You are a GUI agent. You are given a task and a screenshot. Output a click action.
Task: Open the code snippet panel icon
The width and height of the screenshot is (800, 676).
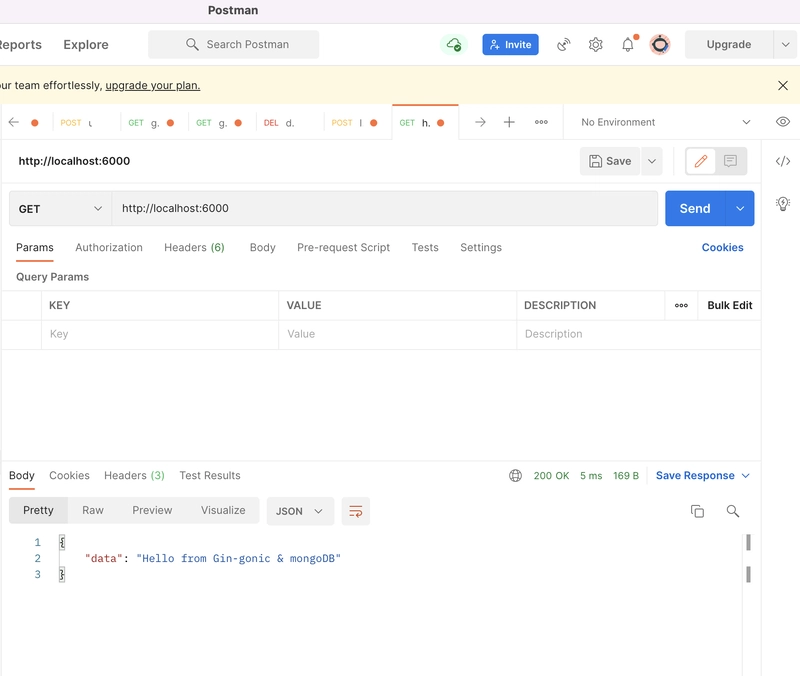[783, 161]
